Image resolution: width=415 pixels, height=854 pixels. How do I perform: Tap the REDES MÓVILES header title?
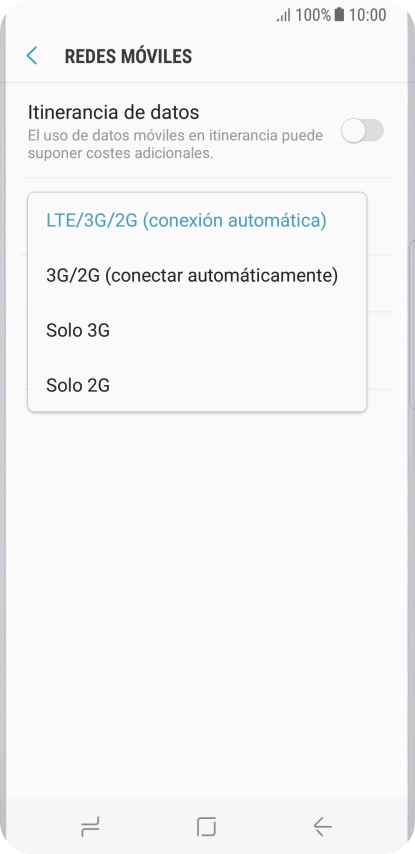click(x=129, y=56)
